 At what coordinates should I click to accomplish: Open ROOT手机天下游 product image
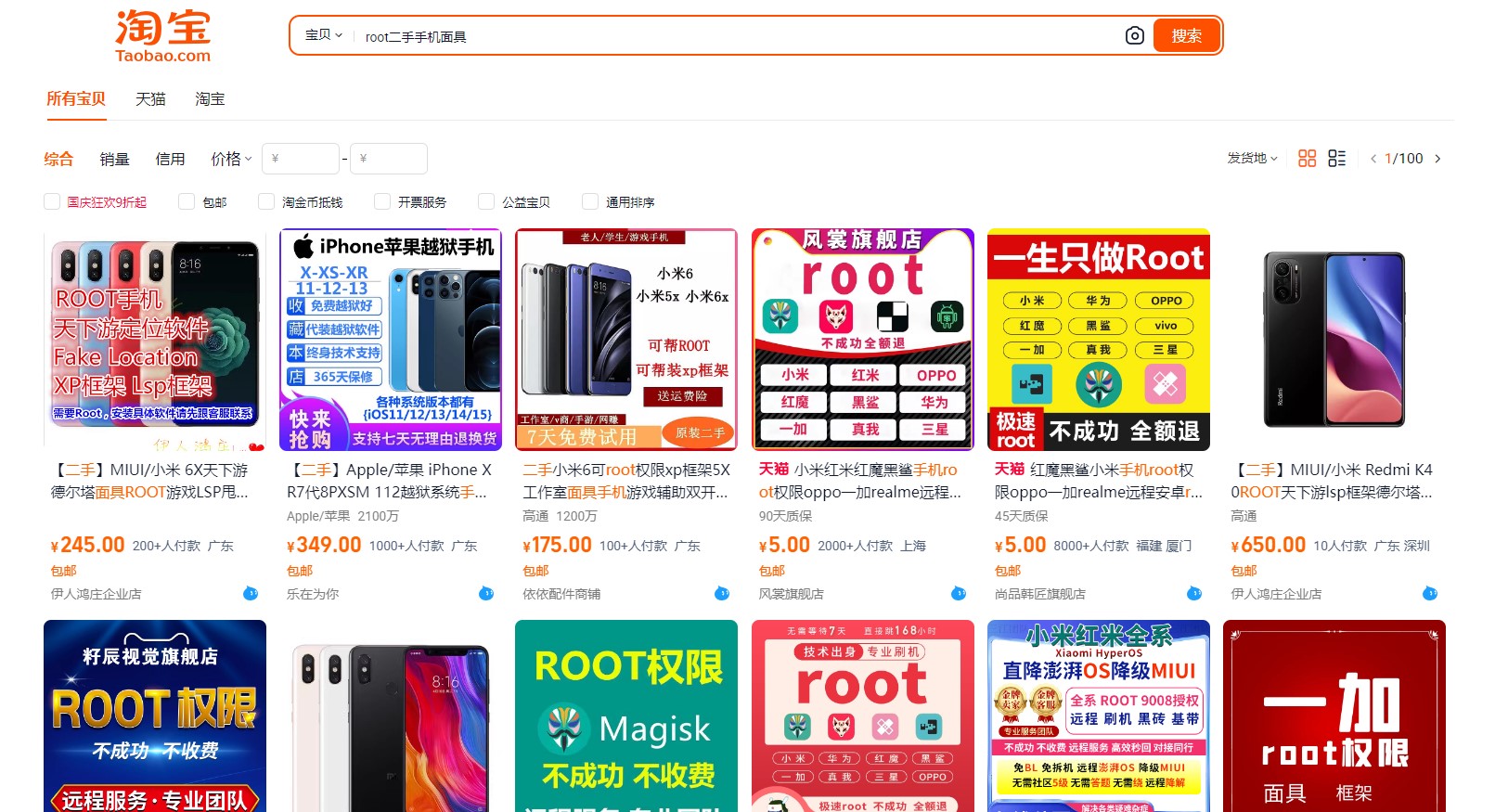pos(155,340)
